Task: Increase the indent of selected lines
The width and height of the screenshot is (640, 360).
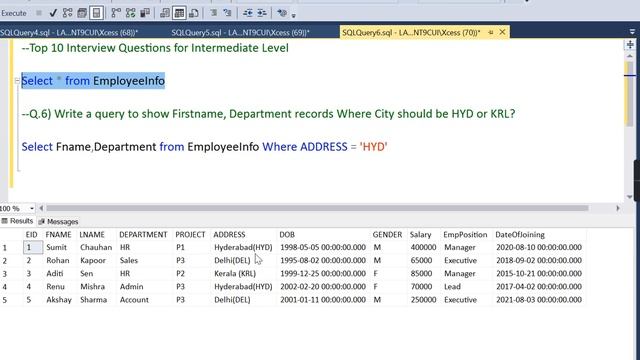Action: tap(262, 13)
